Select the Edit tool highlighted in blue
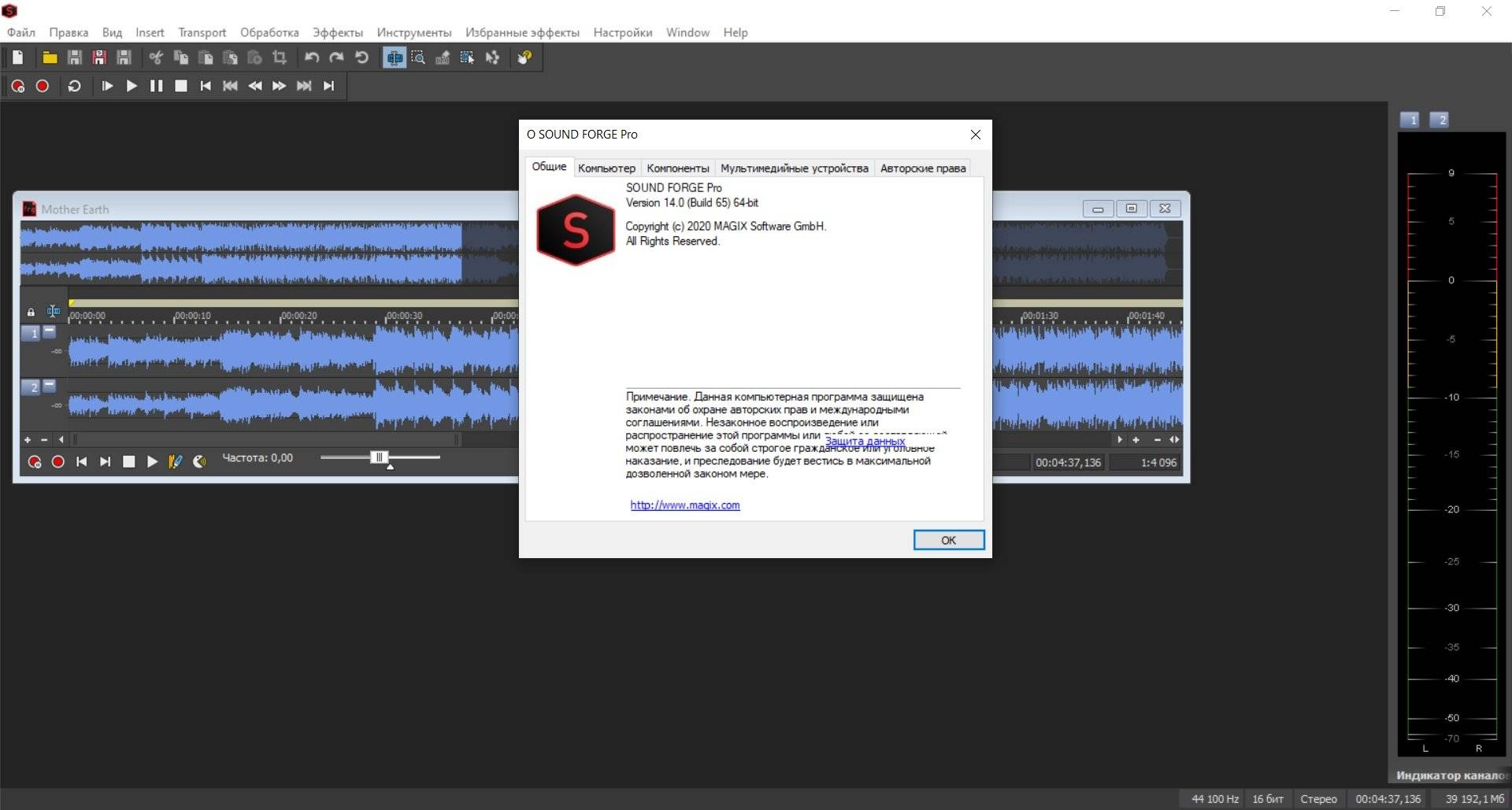 395,57
